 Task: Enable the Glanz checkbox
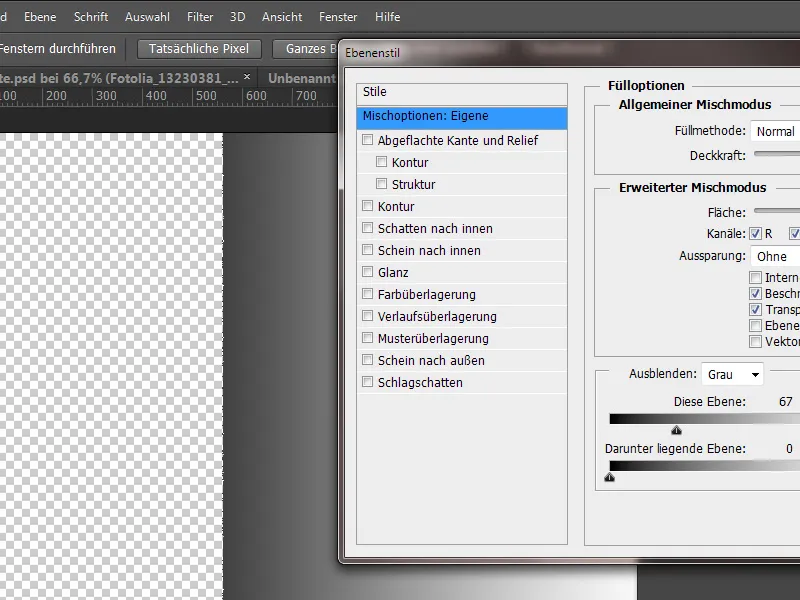(x=367, y=271)
